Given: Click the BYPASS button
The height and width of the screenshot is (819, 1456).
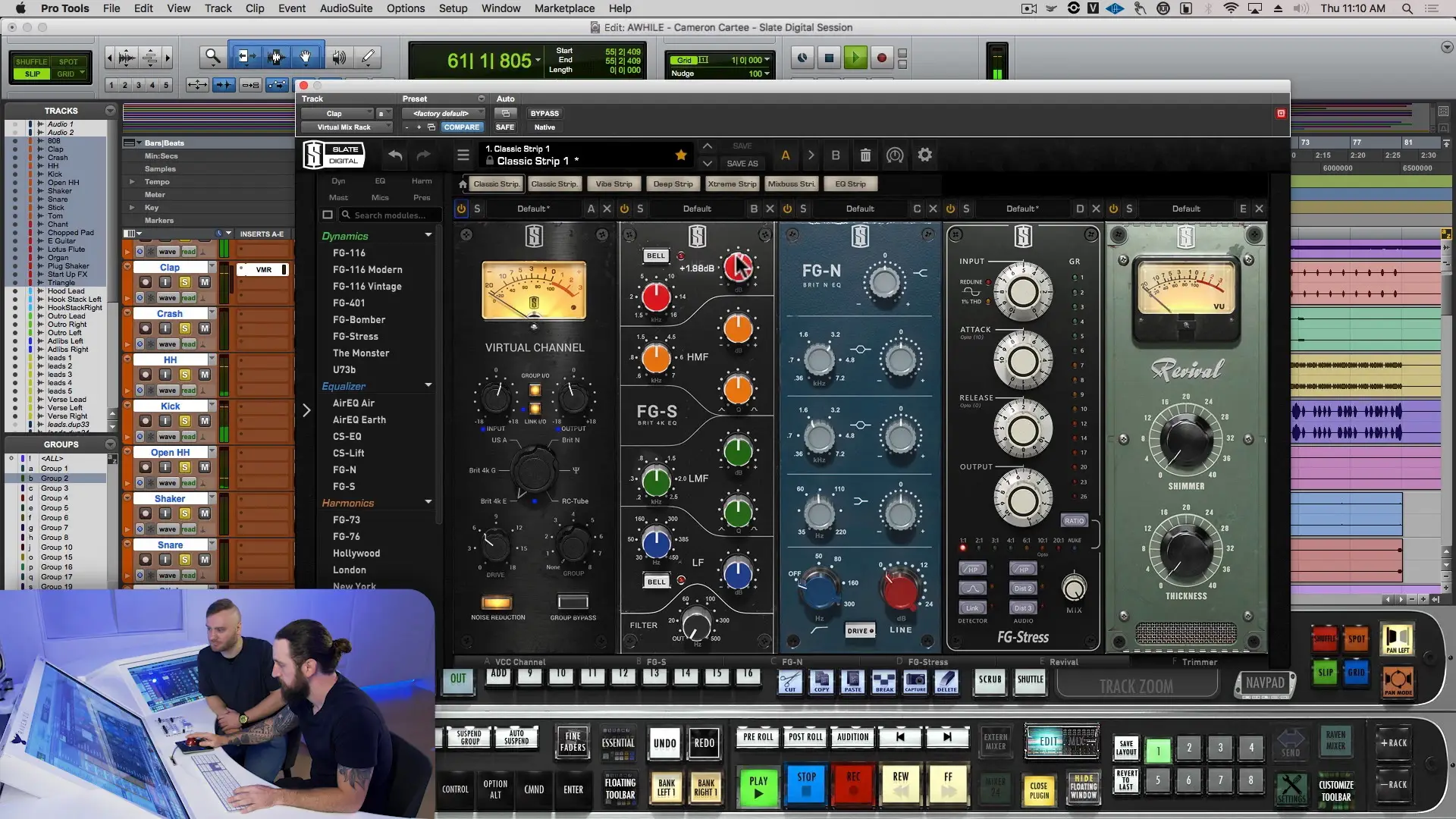Looking at the screenshot, I should click(x=544, y=114).
